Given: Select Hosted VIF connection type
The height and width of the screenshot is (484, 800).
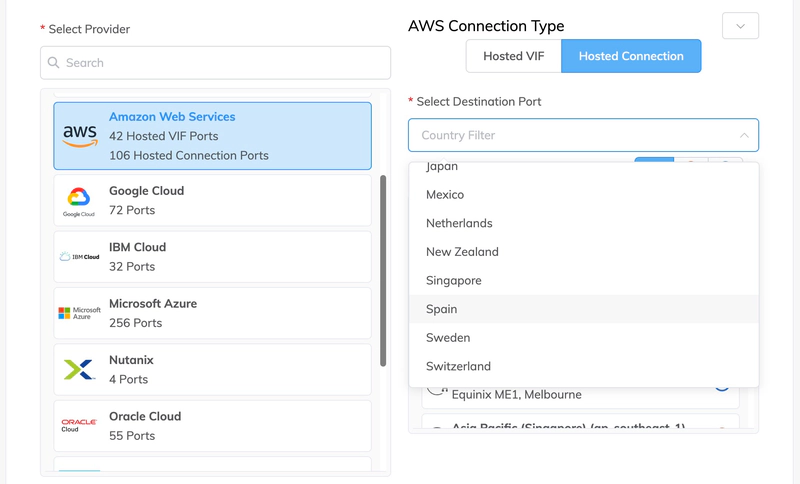Looking at the screenshot, I should [x=514, y=56].
